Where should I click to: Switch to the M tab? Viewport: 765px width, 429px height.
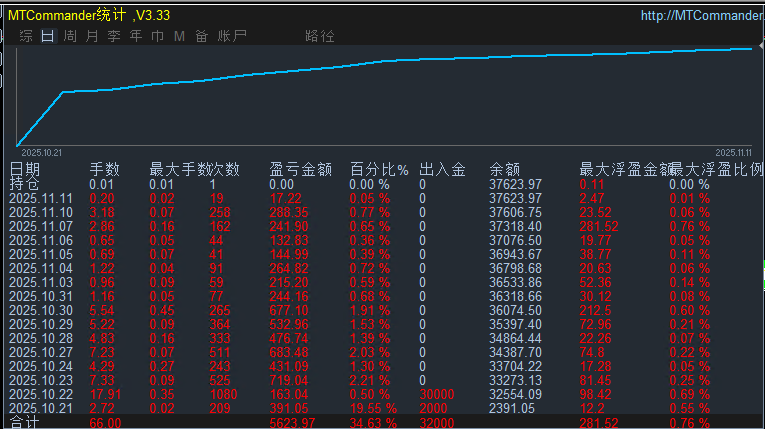point(180,36)
